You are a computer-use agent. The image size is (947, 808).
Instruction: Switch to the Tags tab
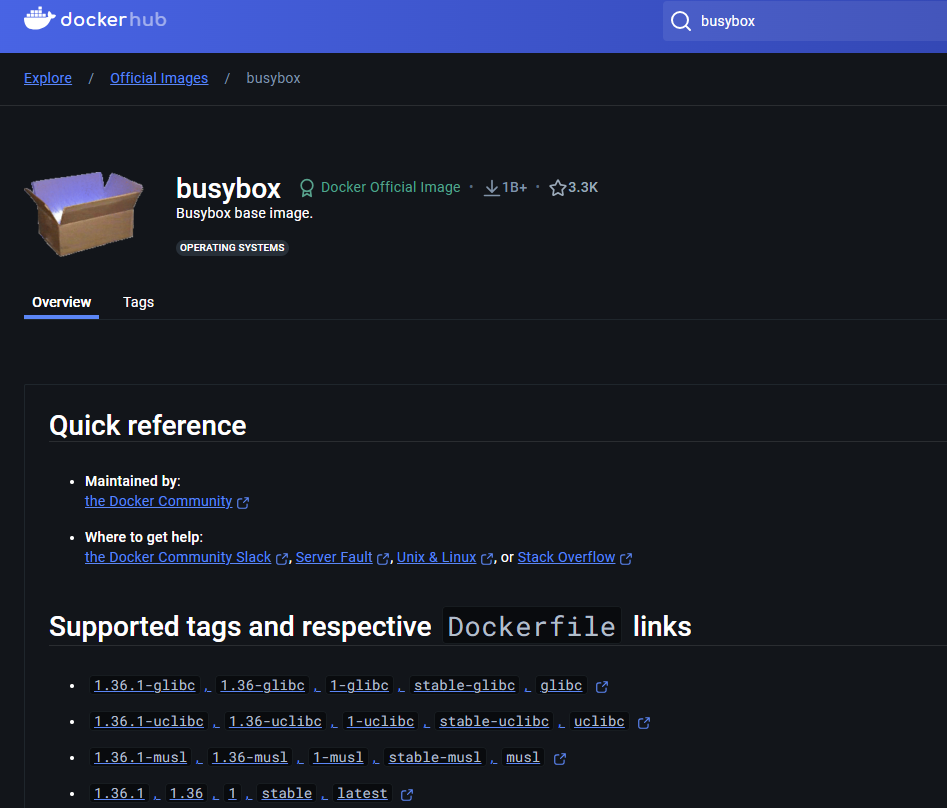138,302
